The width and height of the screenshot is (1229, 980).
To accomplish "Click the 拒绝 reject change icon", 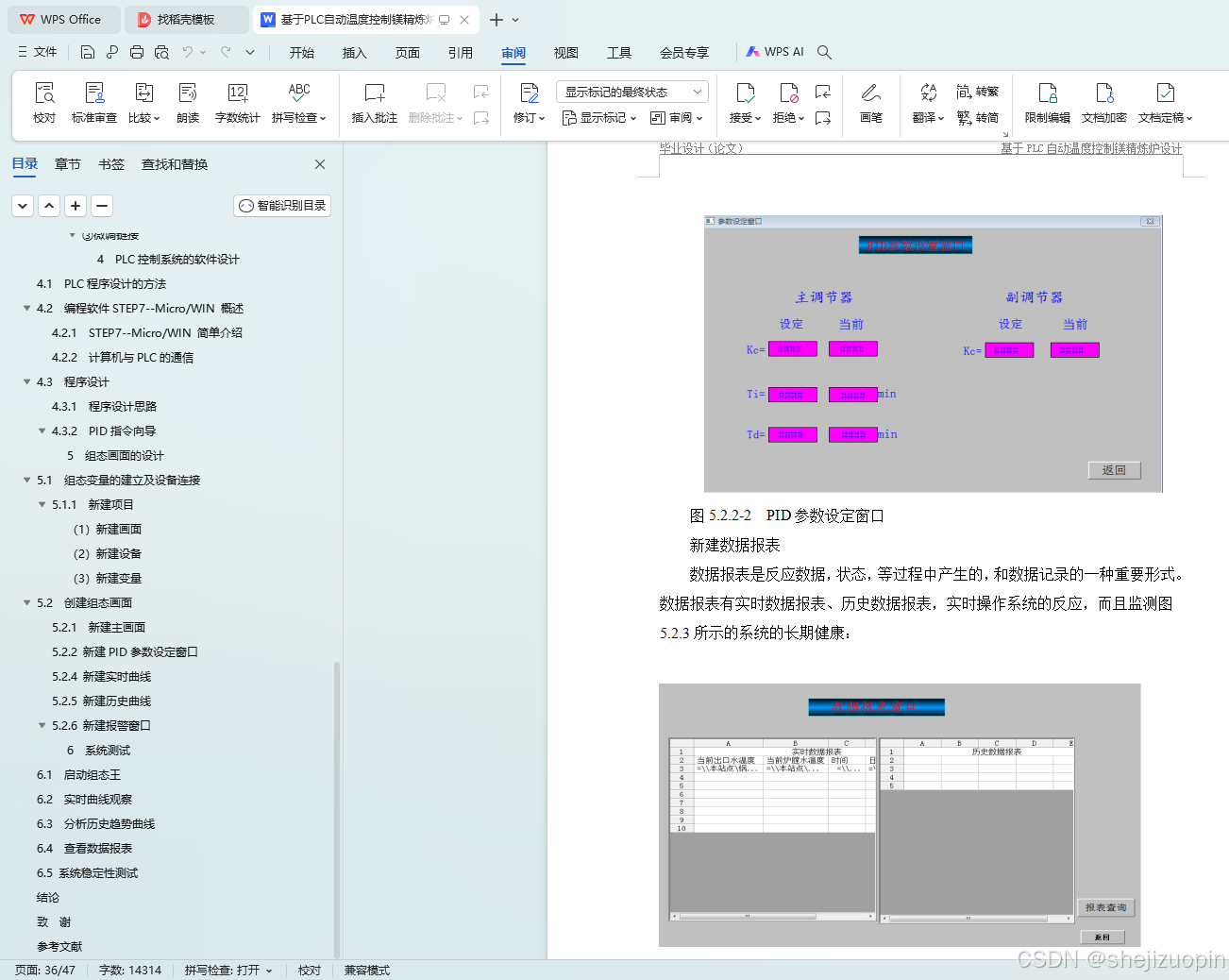I will [x=788, y=93].
